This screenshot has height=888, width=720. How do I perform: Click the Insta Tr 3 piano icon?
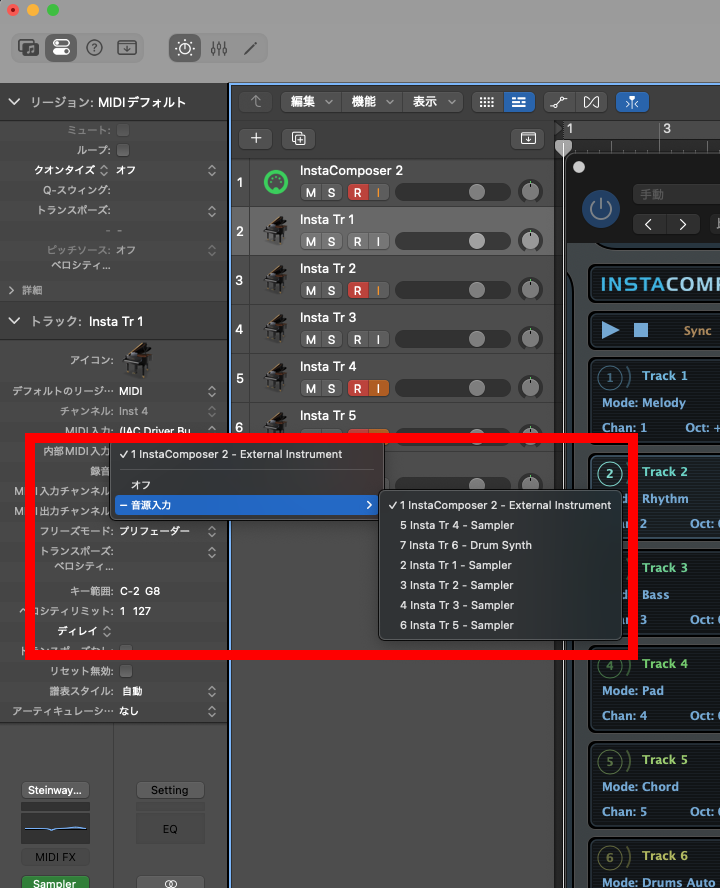click(276, 329)
